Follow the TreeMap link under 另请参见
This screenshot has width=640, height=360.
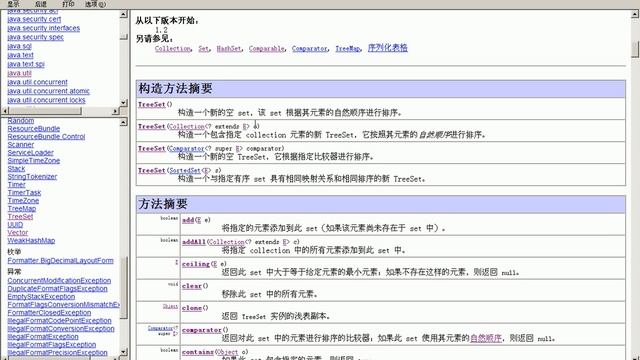click(347, 49)
